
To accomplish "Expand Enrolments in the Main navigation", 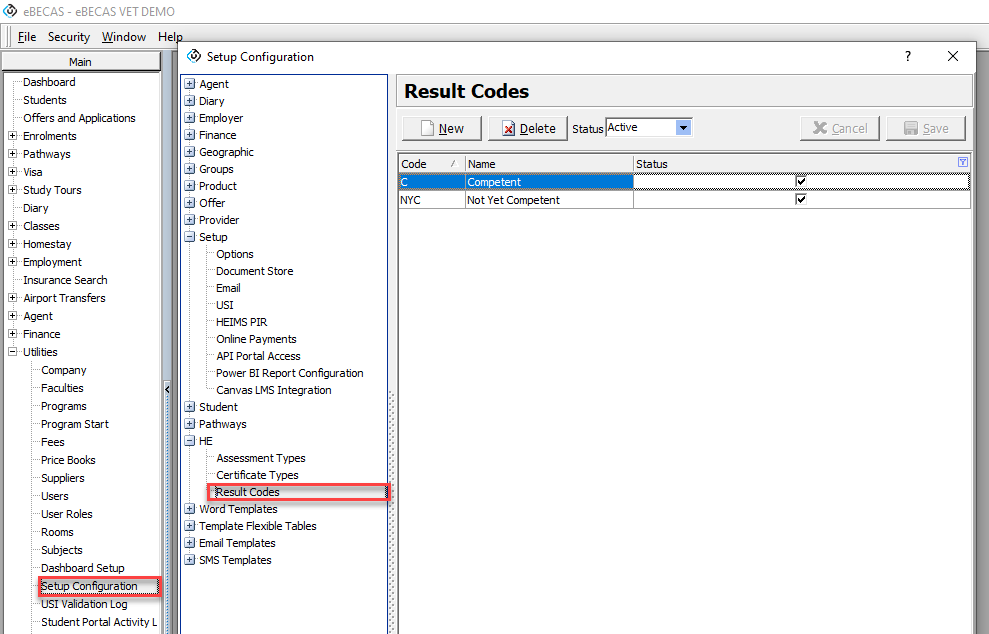I will 13,136.
